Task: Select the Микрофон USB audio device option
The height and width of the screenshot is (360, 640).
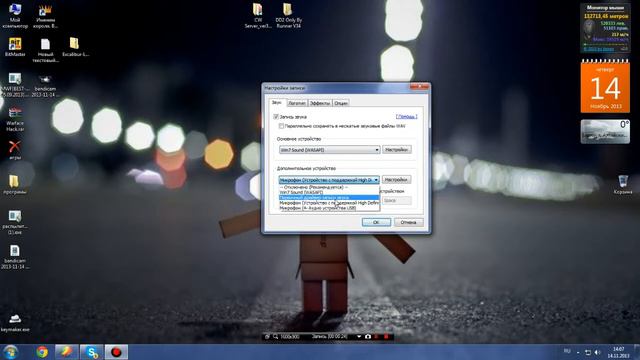Action: click(x=329, y=208)
